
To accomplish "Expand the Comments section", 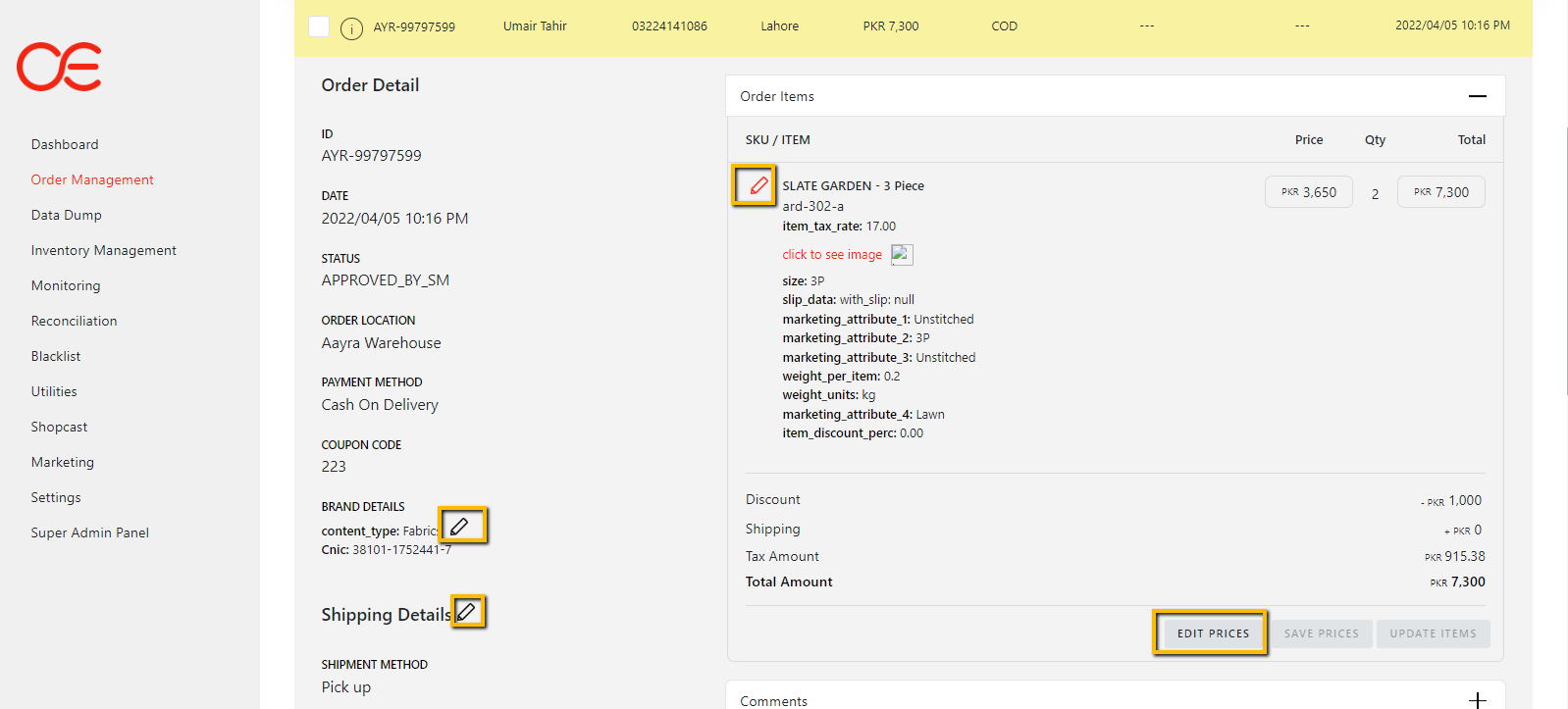I will click(x=1477, y=700).
